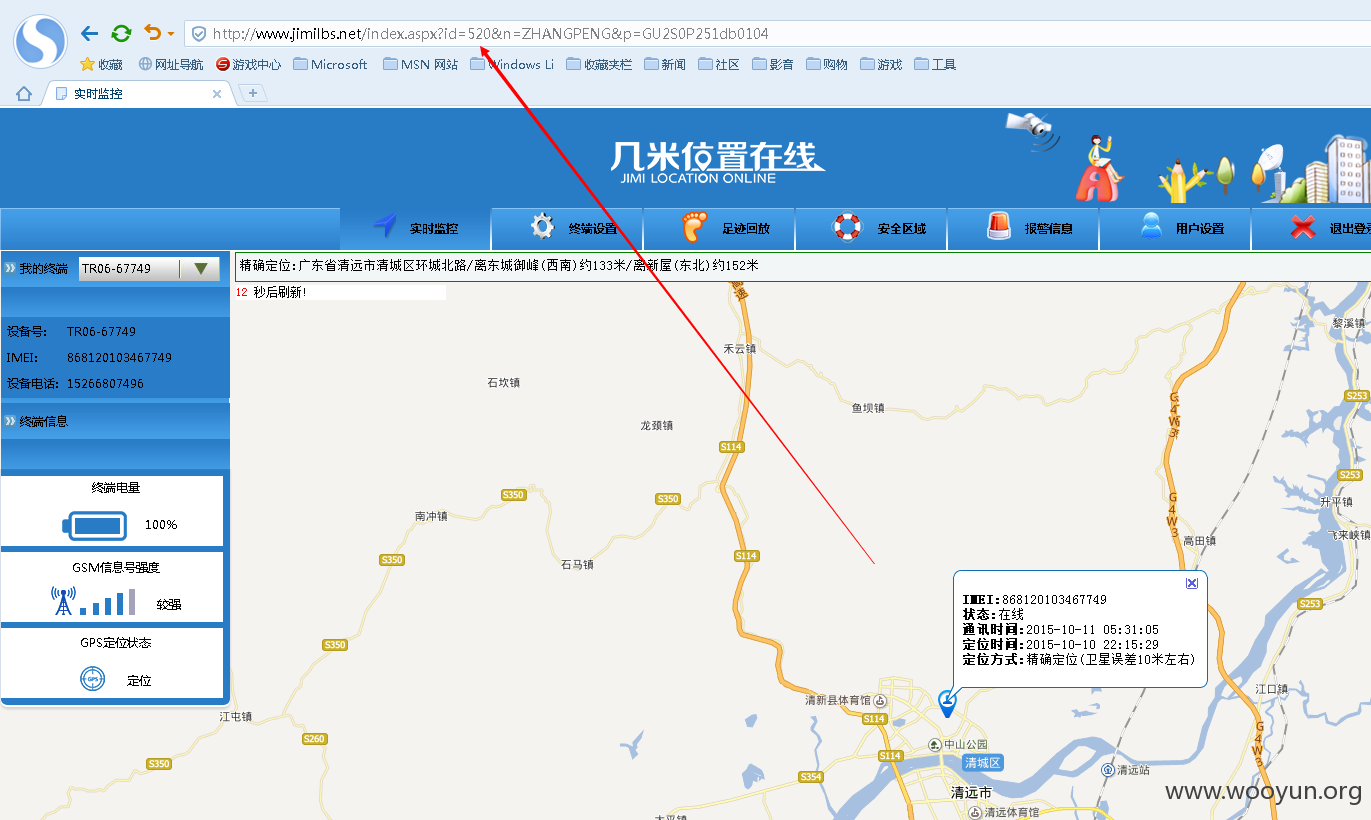Click the S354 road shield on map
The image size is (1371, 820).
pos(811,777)
